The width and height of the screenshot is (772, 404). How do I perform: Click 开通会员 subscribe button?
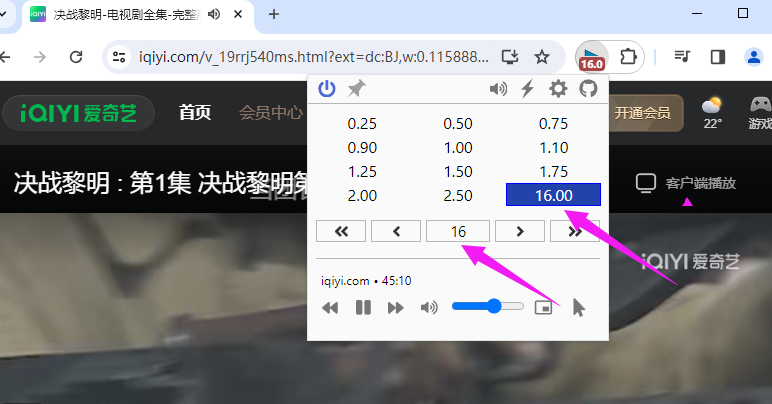(643, 113)
